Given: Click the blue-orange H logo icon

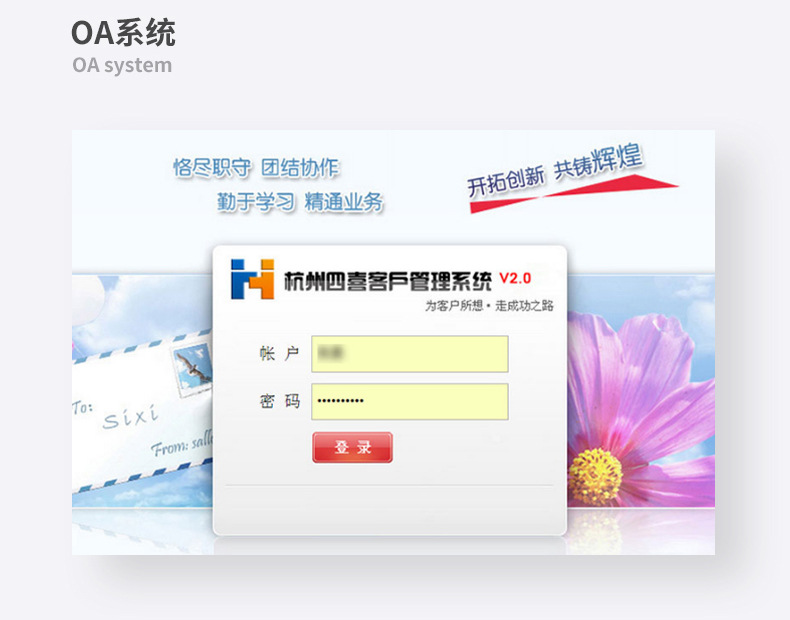Looking at the screenshot, I should point(252,279).
